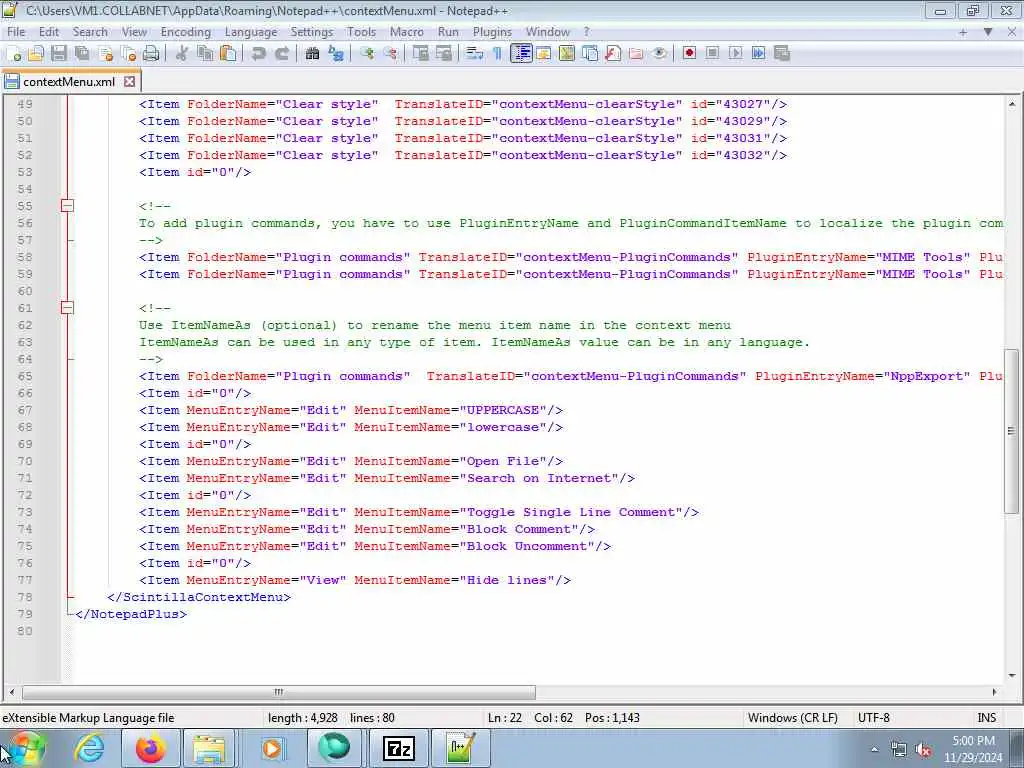The width and height of the screenshot is (1024, 768).
Task: Open Internet Explorer from the taskbar
Action: tap(89, 748)
